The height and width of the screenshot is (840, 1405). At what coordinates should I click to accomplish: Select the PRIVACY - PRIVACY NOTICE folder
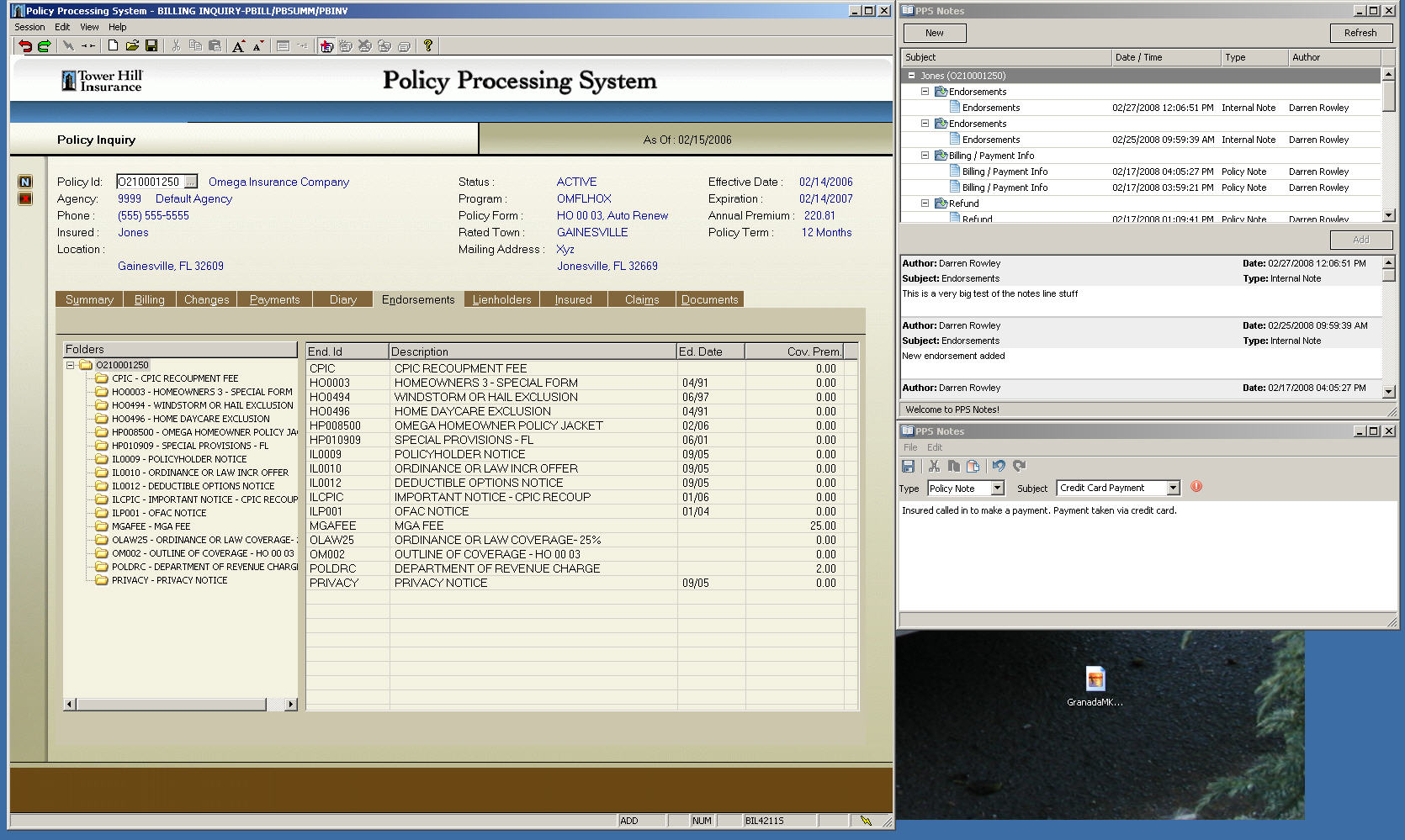[x=169, y=580]
